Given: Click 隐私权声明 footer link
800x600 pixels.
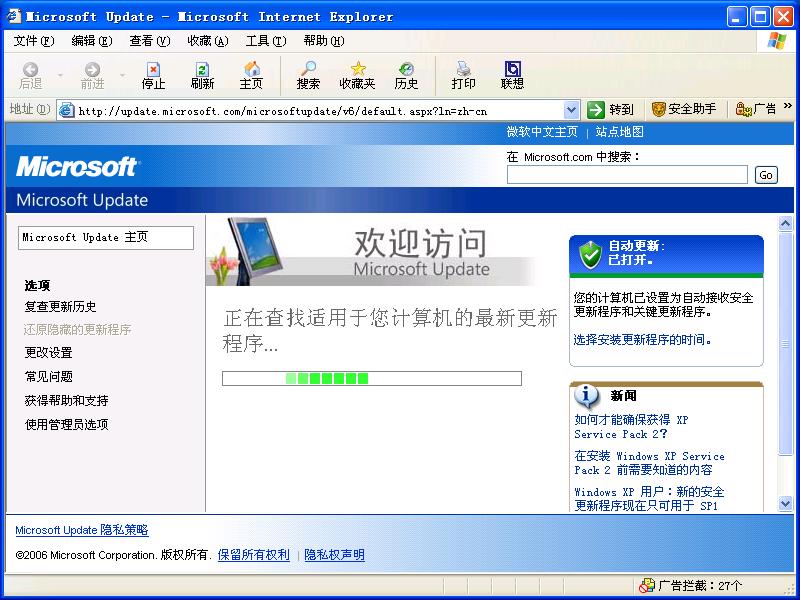Looking at the screenshot, I should tap(334, 555).
